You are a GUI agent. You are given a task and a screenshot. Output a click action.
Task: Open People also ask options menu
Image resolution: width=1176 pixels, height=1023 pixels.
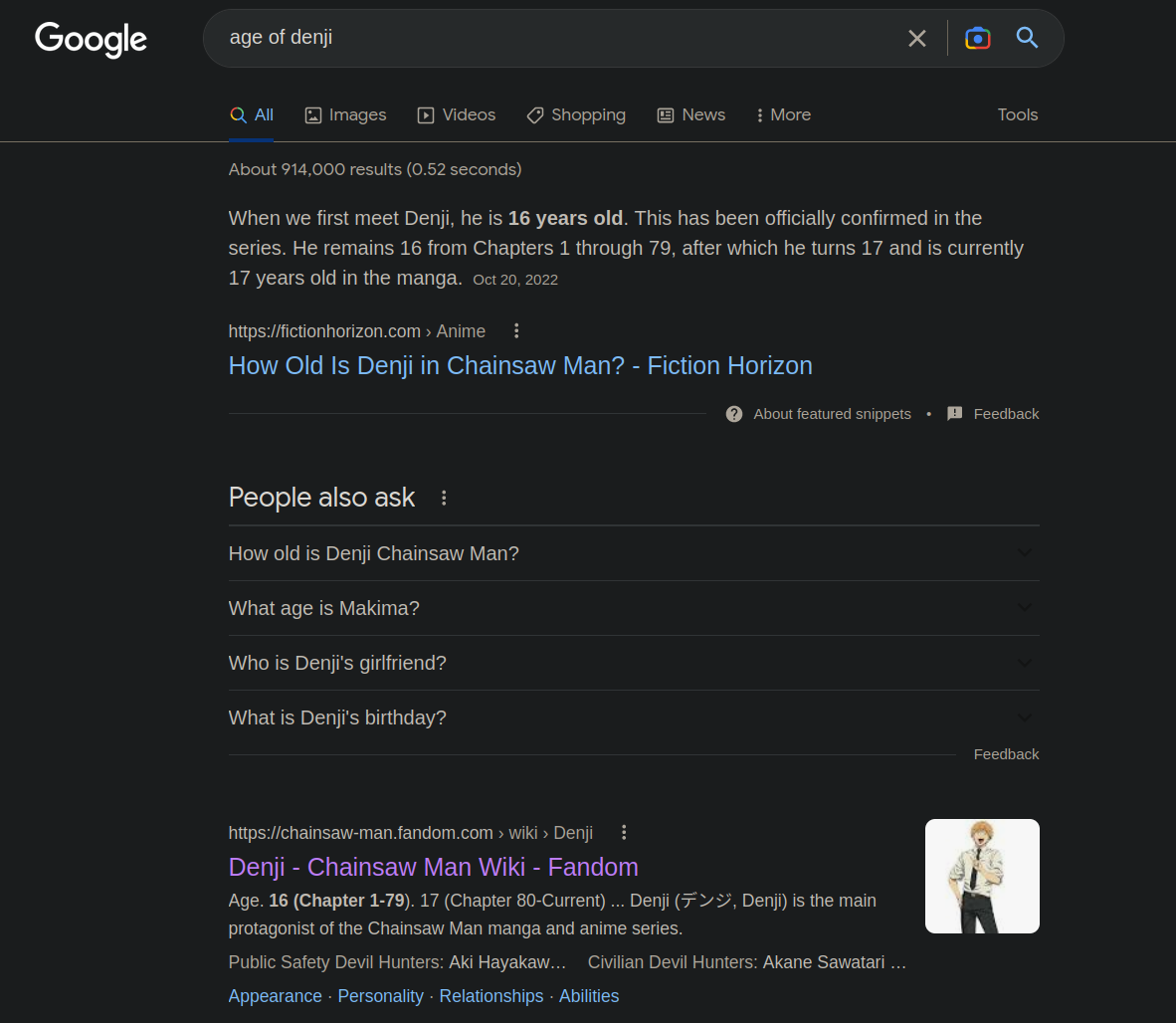tap(444, 498)
